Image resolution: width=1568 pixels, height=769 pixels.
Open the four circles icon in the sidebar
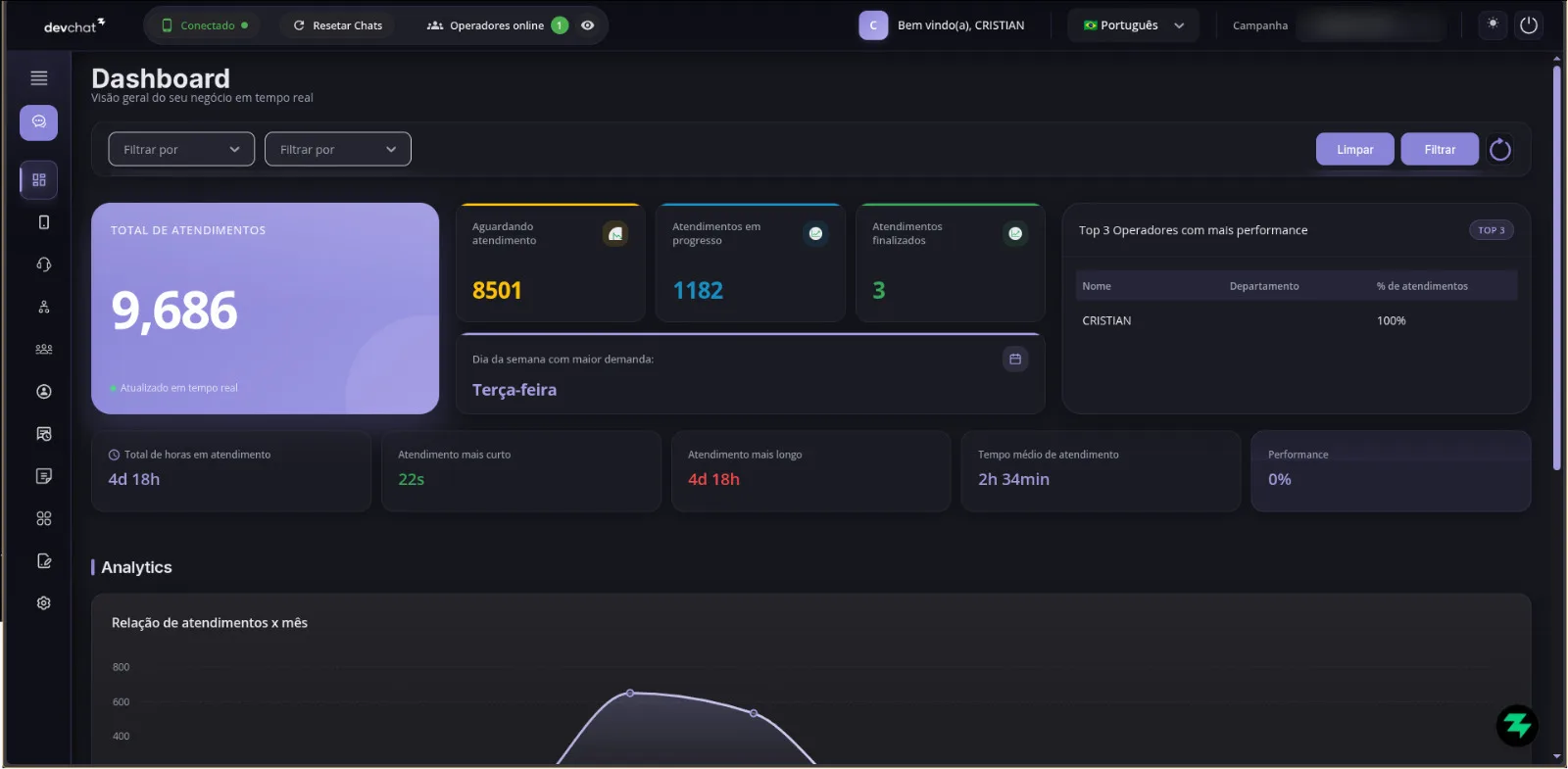pos(43,518)
